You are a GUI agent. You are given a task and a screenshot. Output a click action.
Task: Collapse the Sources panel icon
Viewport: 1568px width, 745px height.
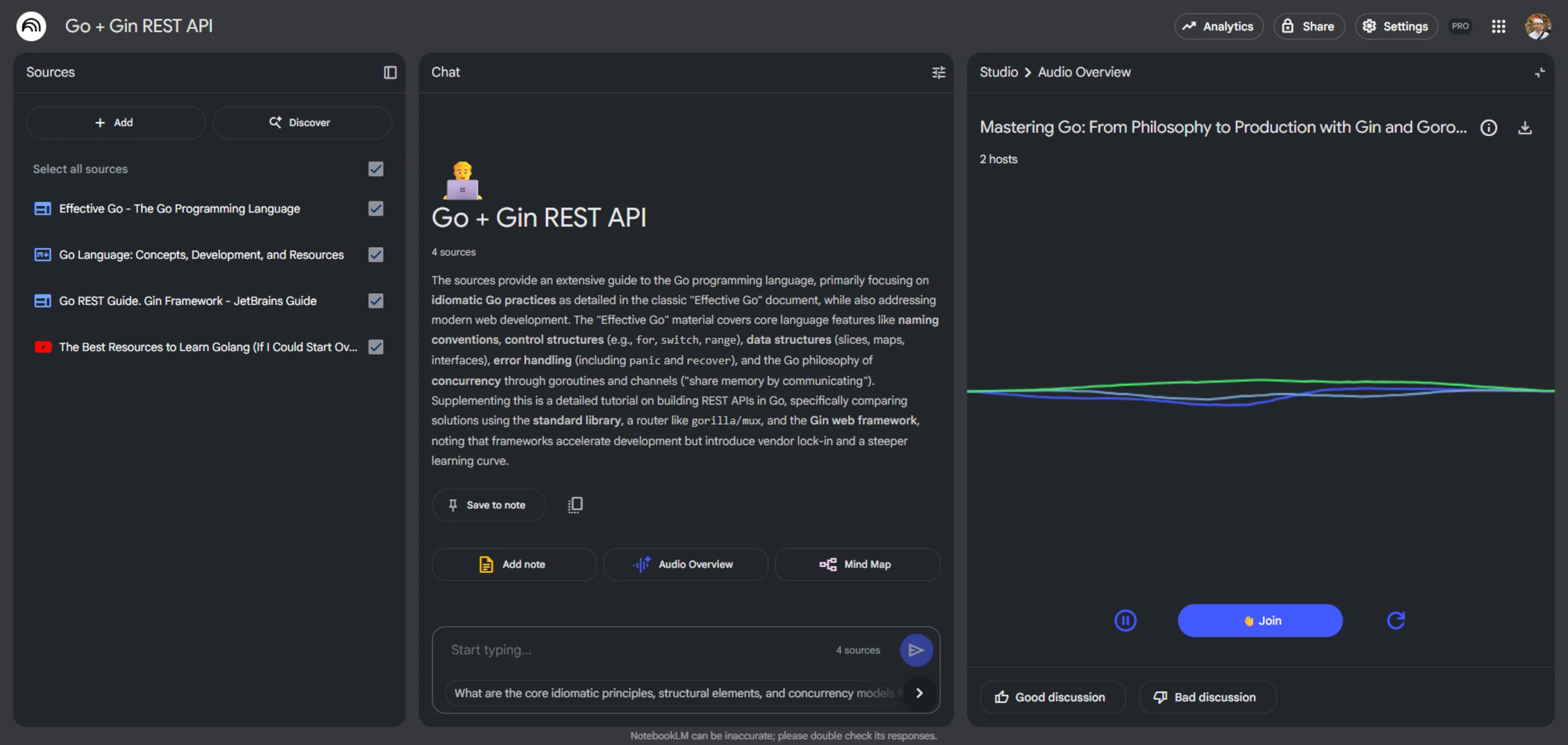[390, 72]
